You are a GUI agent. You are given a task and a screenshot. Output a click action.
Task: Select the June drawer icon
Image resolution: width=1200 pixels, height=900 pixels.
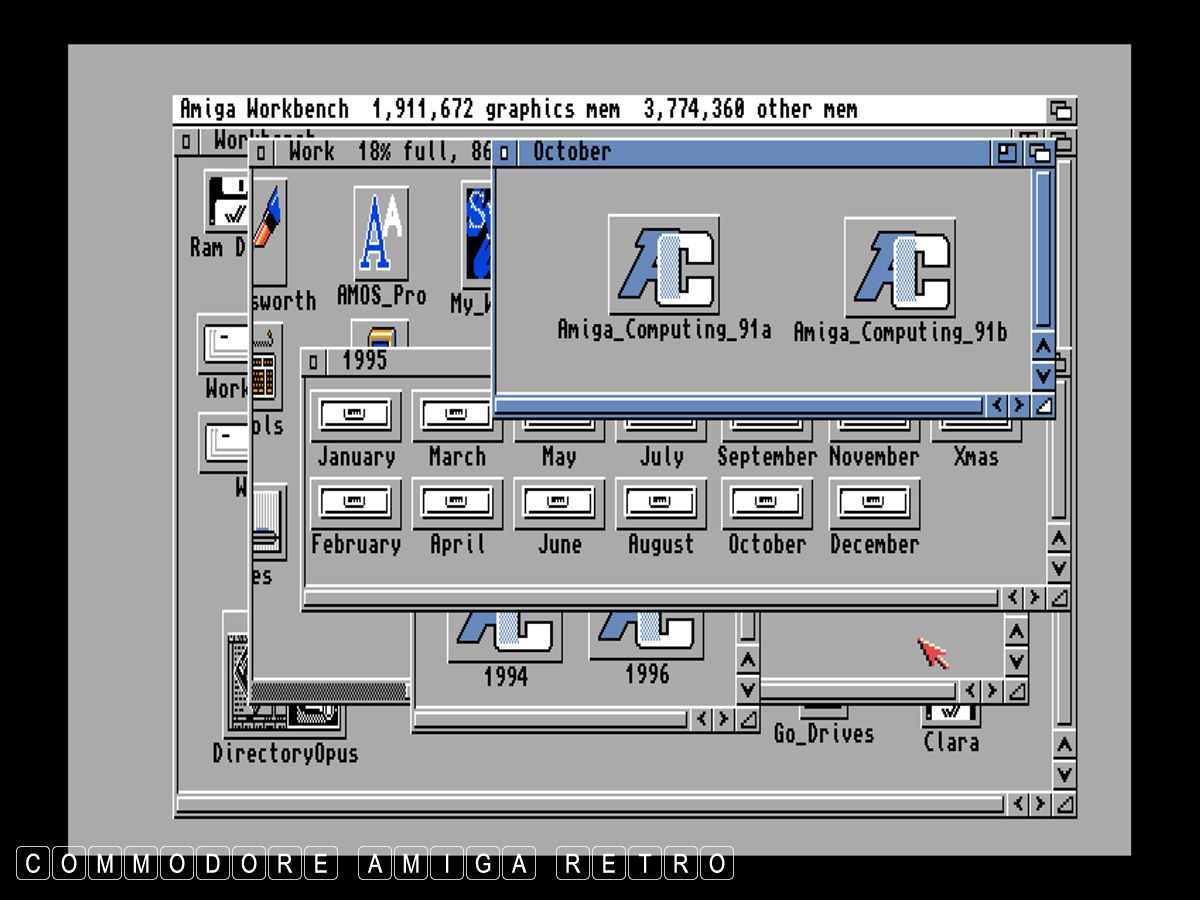[559, 504]
